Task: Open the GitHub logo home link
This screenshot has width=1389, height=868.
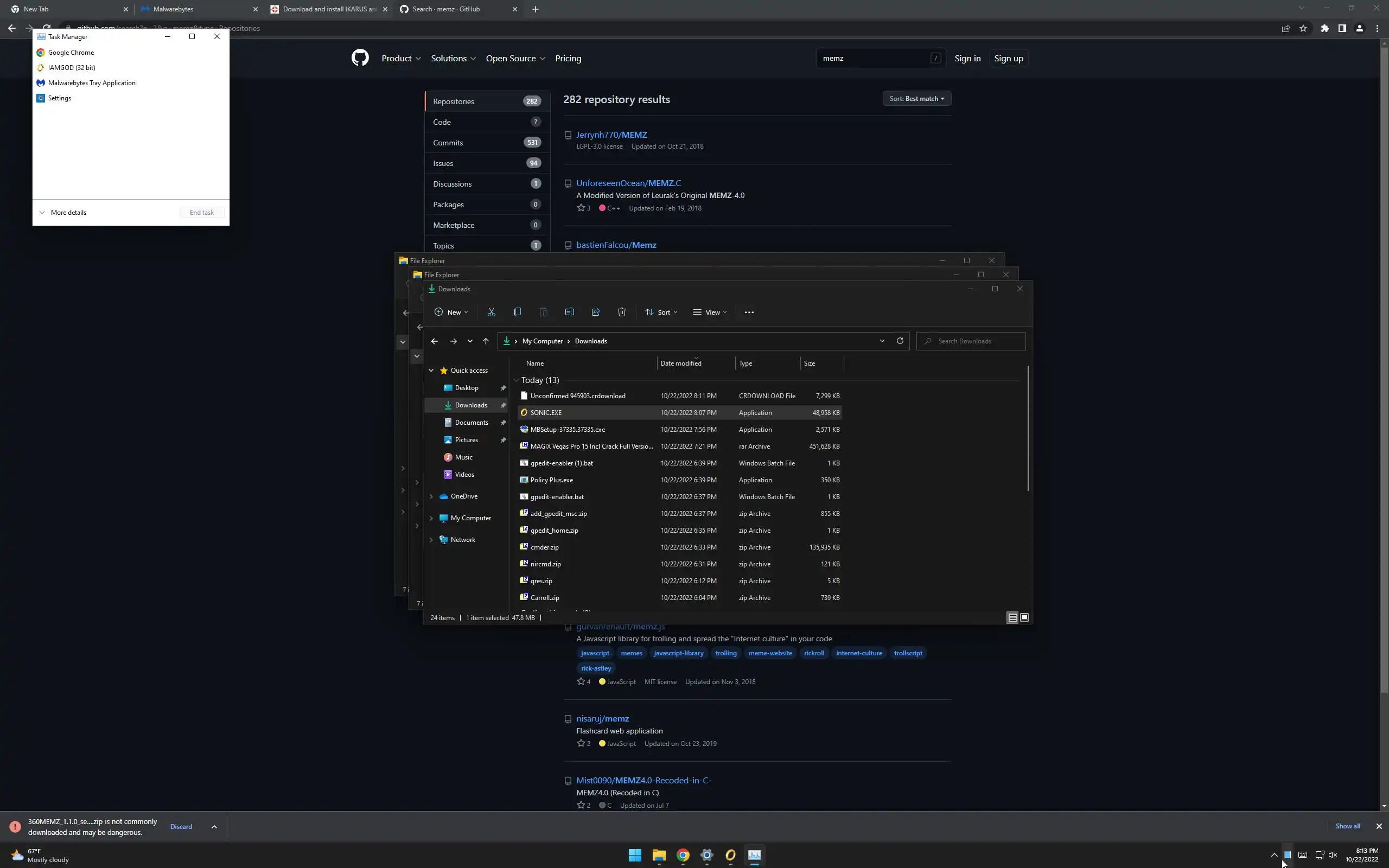Action: 360,58
